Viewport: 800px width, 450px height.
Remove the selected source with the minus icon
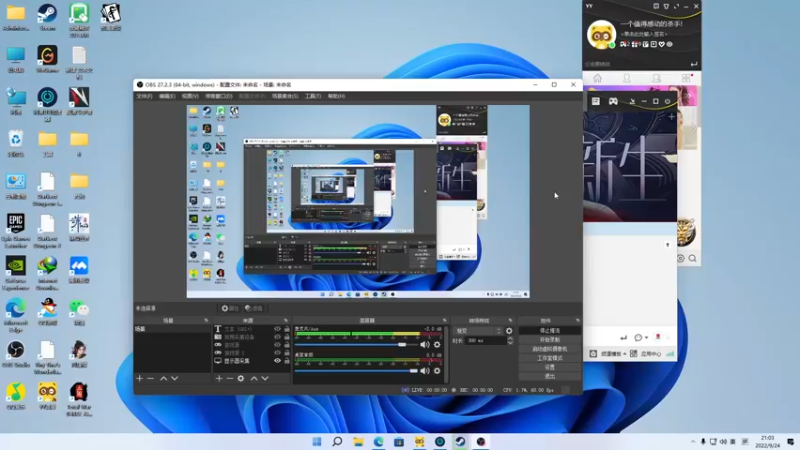[x=230, y=379]
